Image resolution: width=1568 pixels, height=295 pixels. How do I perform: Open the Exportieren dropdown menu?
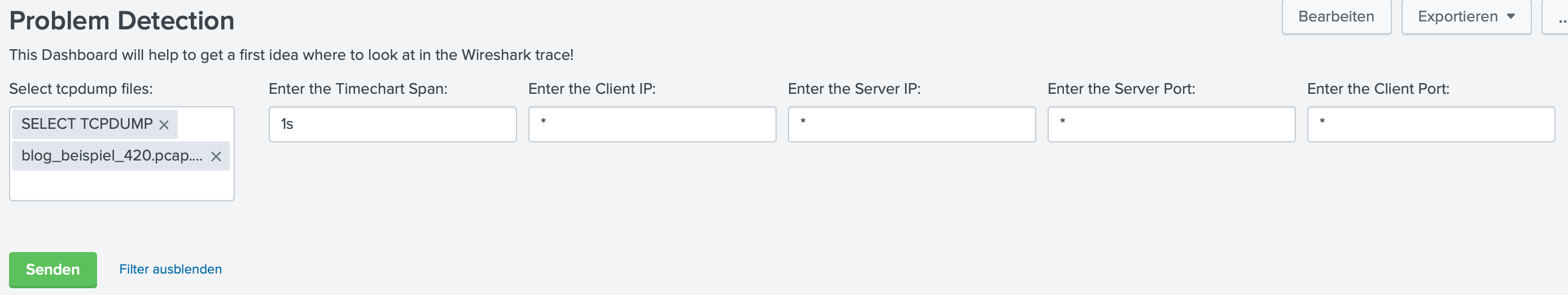coord(1466,17)
